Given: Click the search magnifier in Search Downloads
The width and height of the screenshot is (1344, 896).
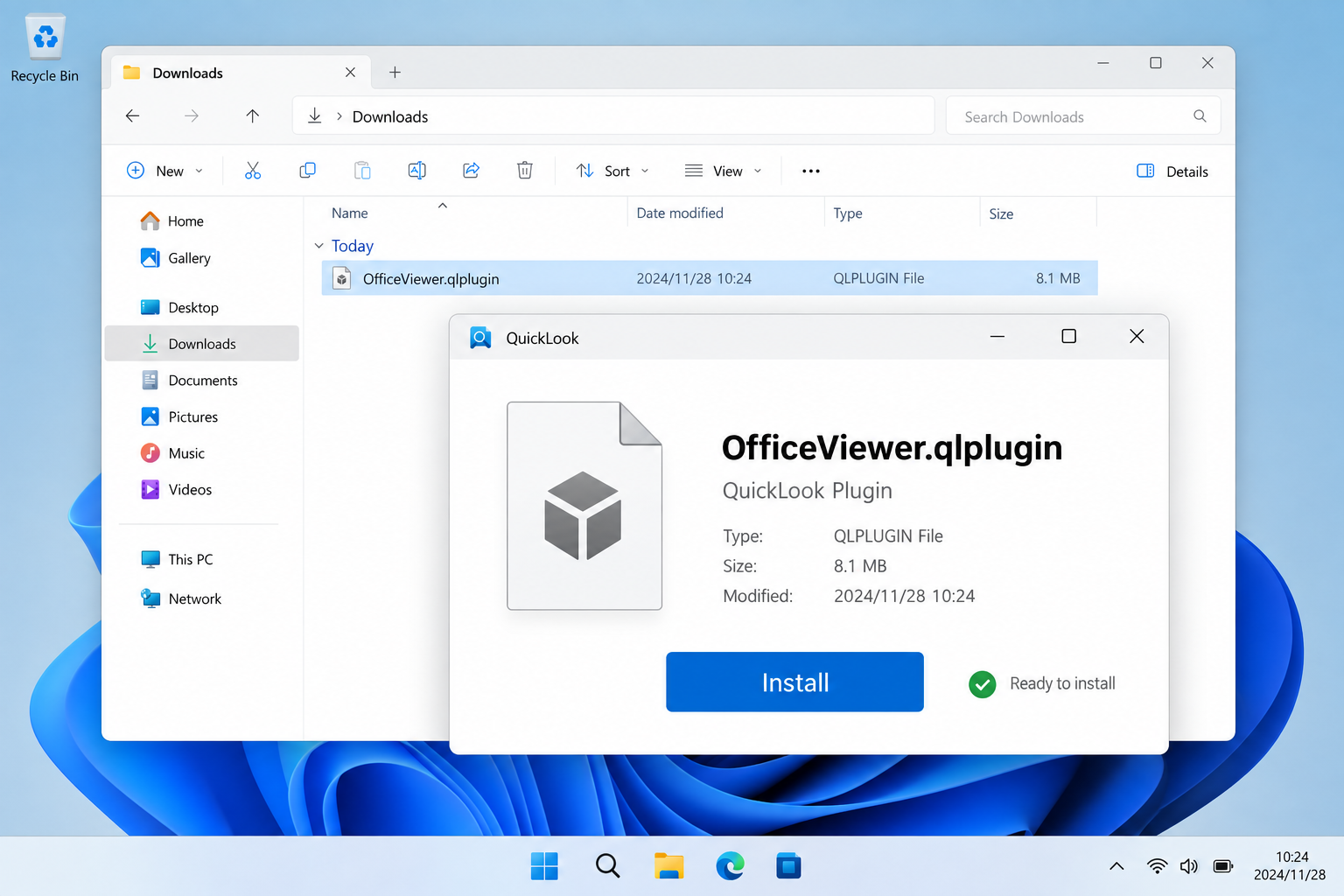Looking at the screenshot, I should click(x=1200, y=116).
